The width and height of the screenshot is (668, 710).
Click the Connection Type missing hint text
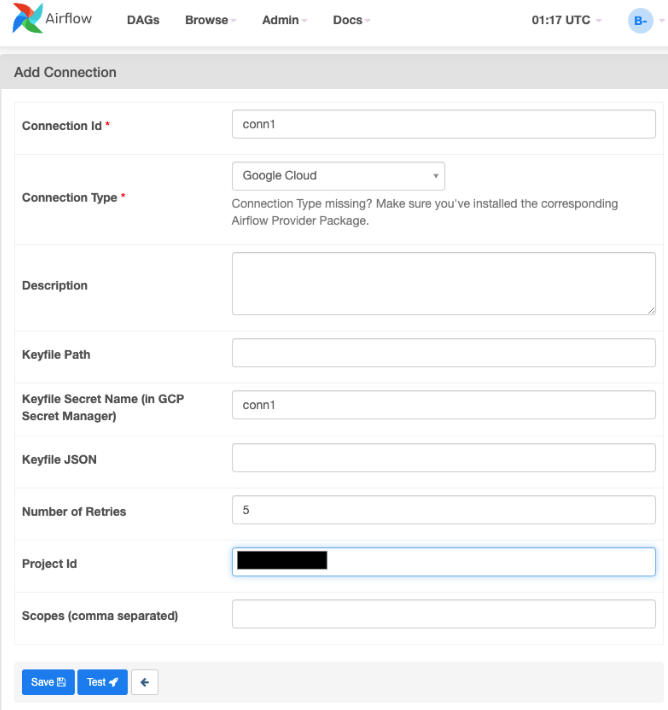pos(425,212)
